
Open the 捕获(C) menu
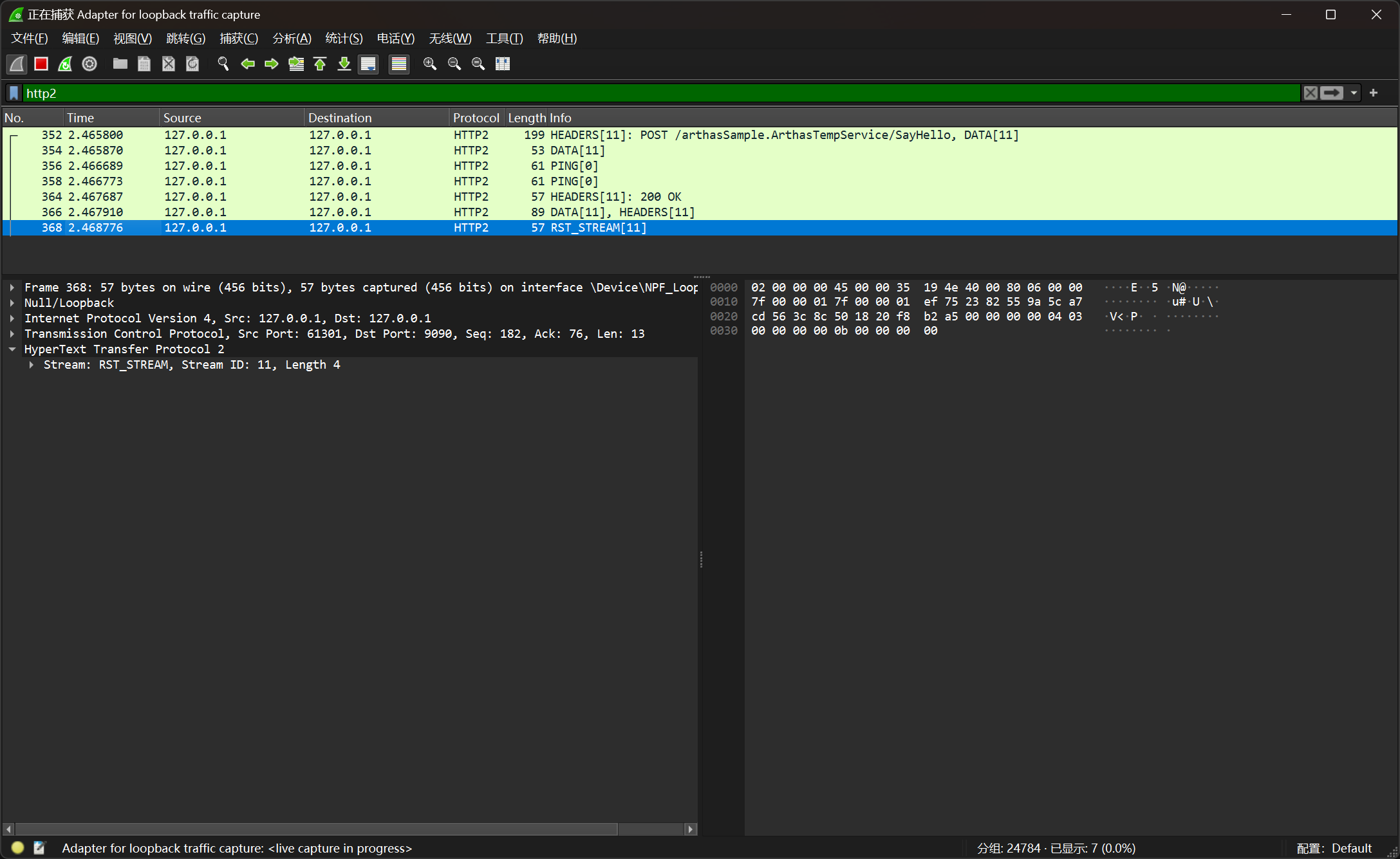pos(239,39)
